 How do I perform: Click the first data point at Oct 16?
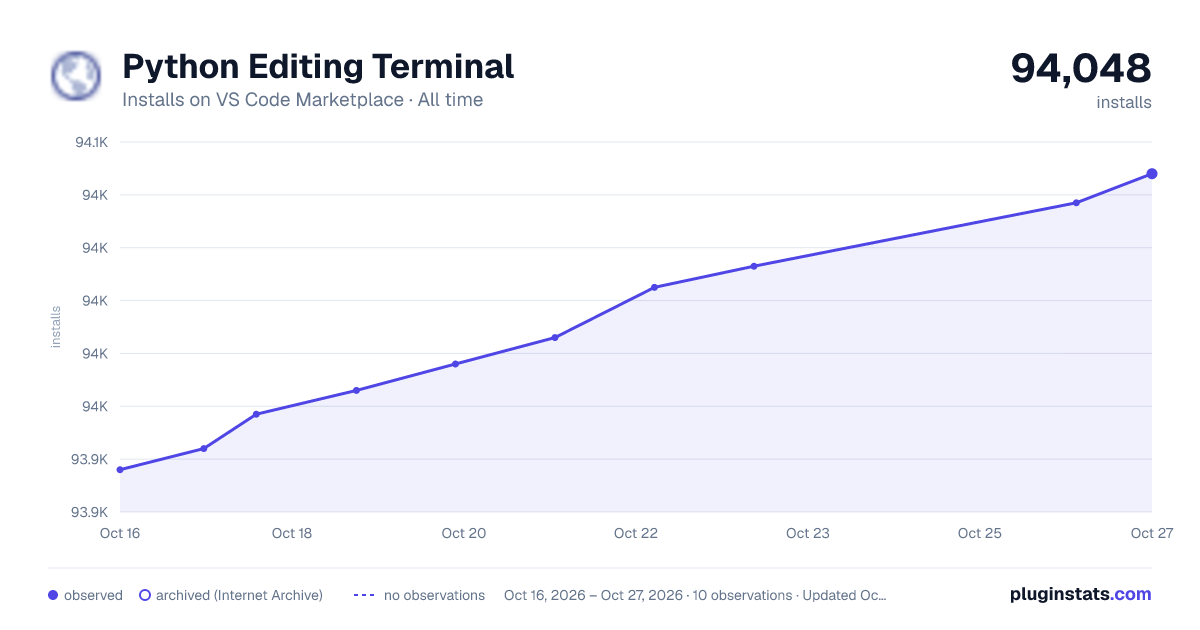(x=120, y=470)
